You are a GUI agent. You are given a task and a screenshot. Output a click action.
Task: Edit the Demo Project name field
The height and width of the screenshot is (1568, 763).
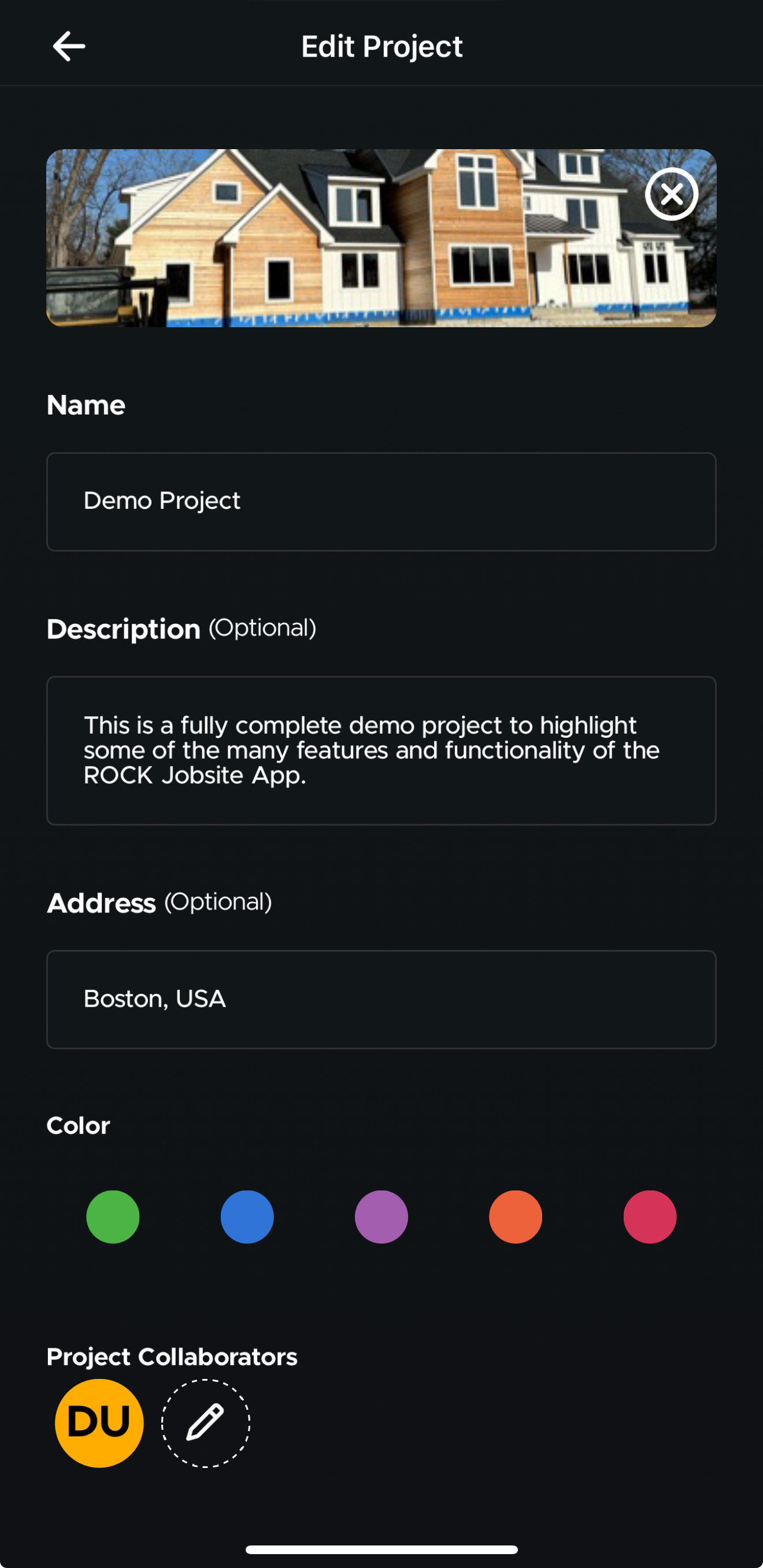pos(381,502)
